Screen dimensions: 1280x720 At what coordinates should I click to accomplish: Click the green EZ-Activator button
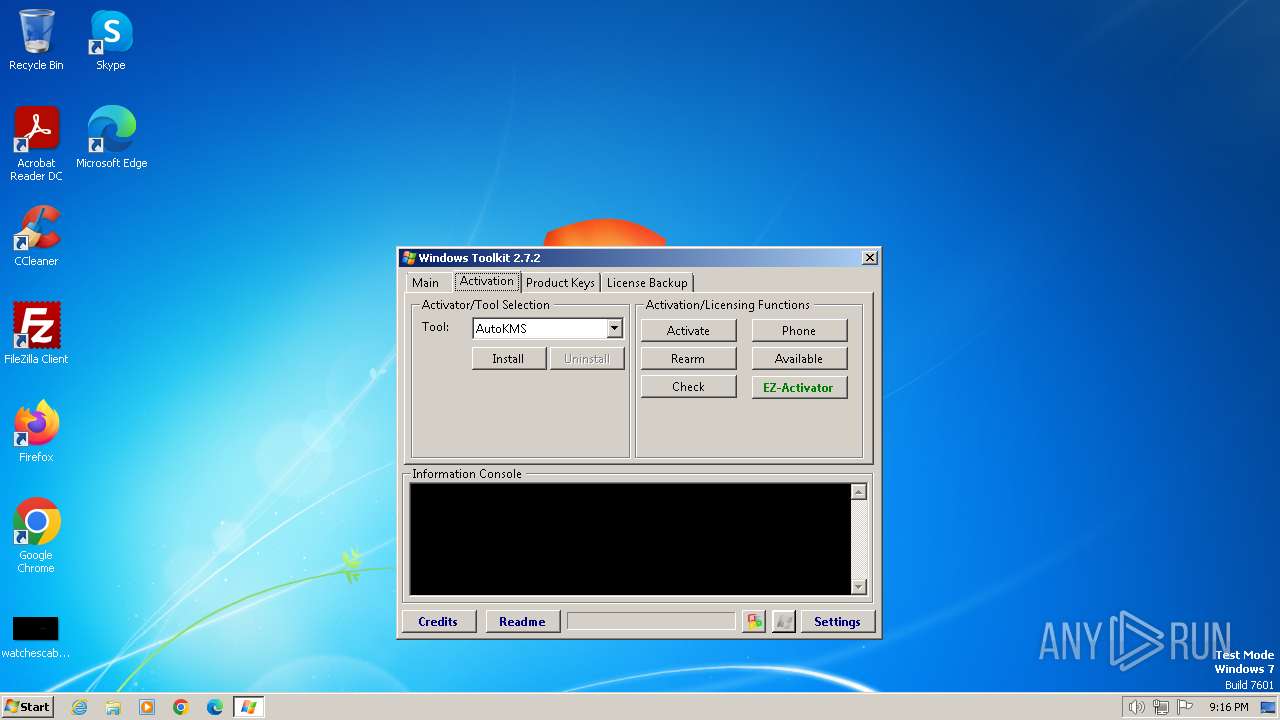click(799, 387)
